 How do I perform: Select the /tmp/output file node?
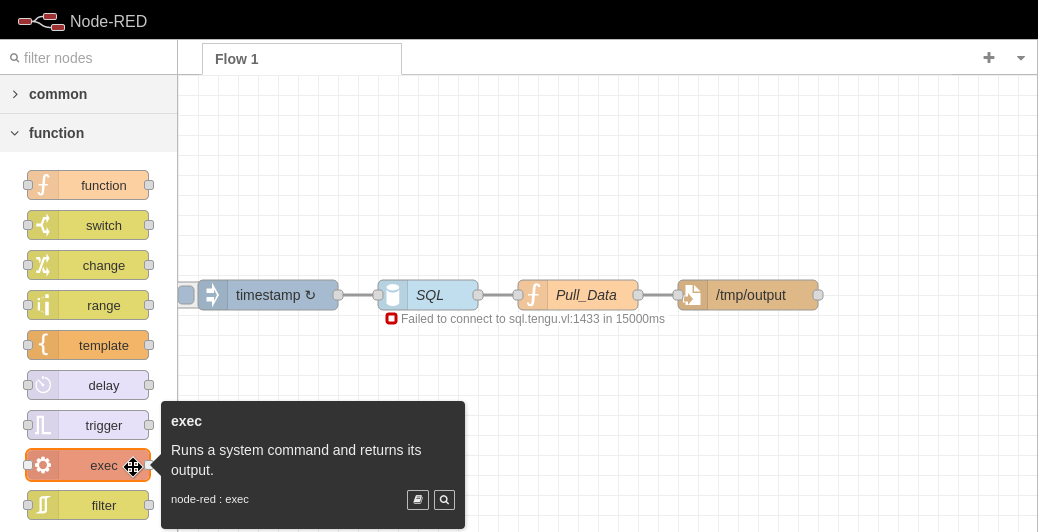[x=748, y=295]
